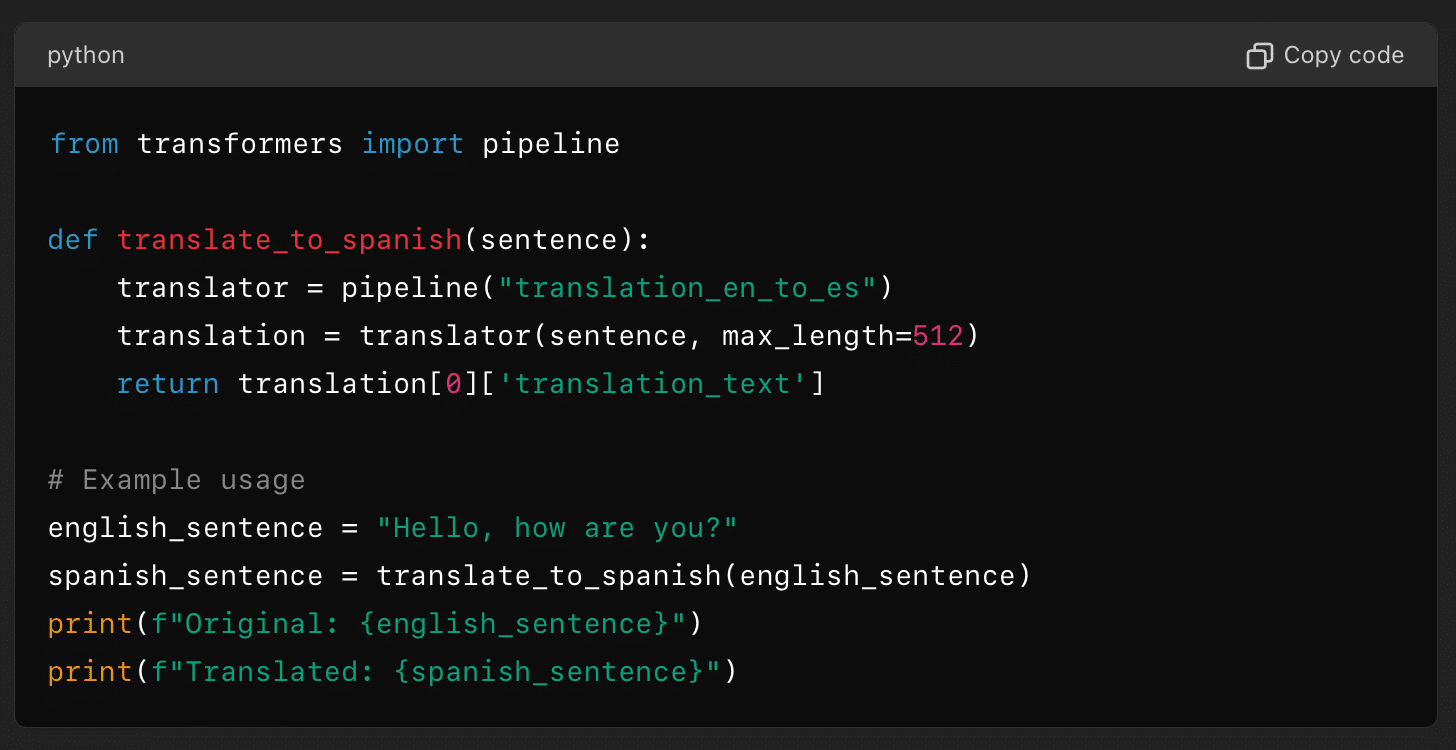The width and height of the screenshot is (1456, 750).
Task: Click the translate_to_spanish function name
Action: (x=288, y=239)
